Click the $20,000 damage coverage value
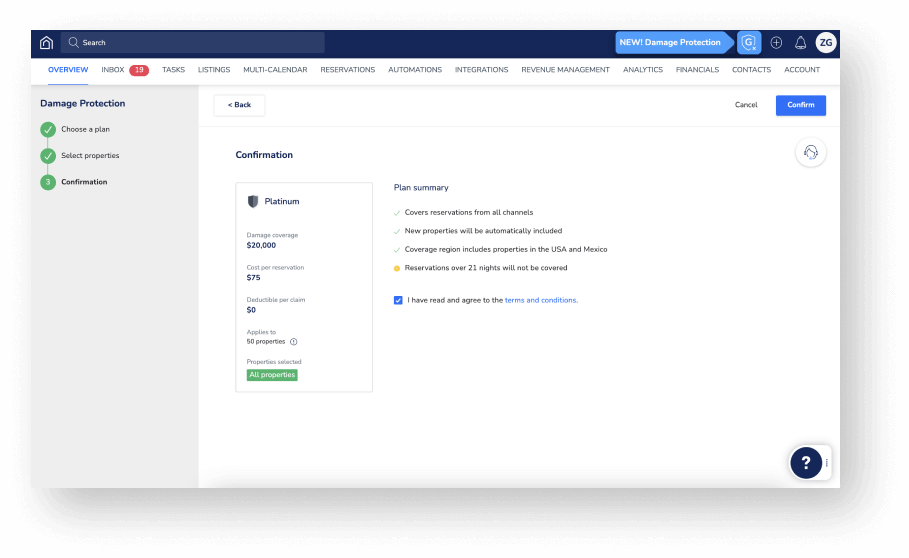Viewport: 909px width, 558px height. point(261,245)
